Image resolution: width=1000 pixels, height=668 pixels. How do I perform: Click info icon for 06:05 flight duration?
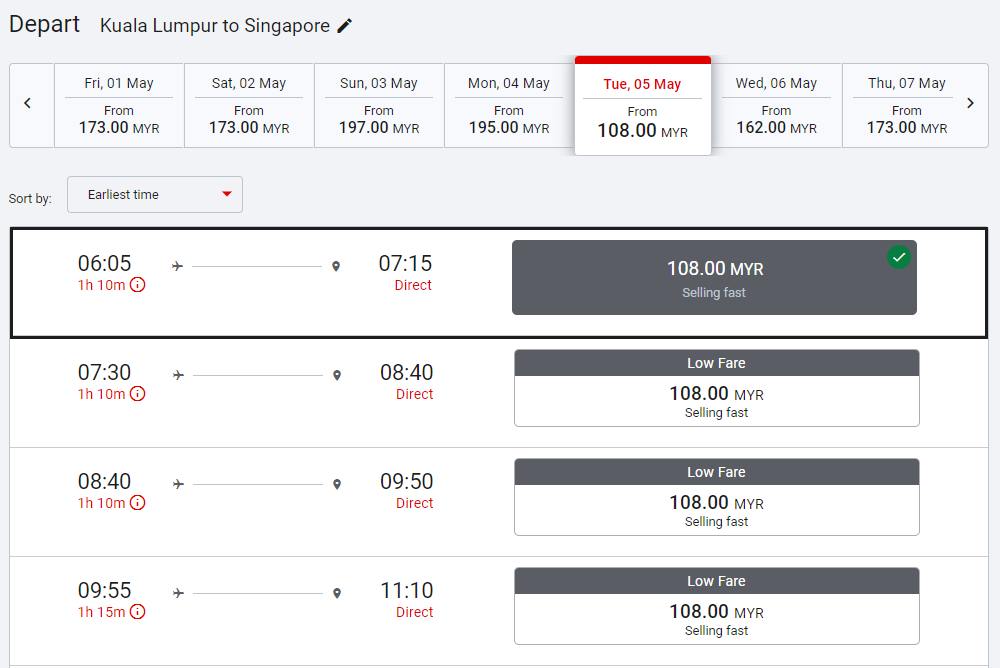(138, 285)
